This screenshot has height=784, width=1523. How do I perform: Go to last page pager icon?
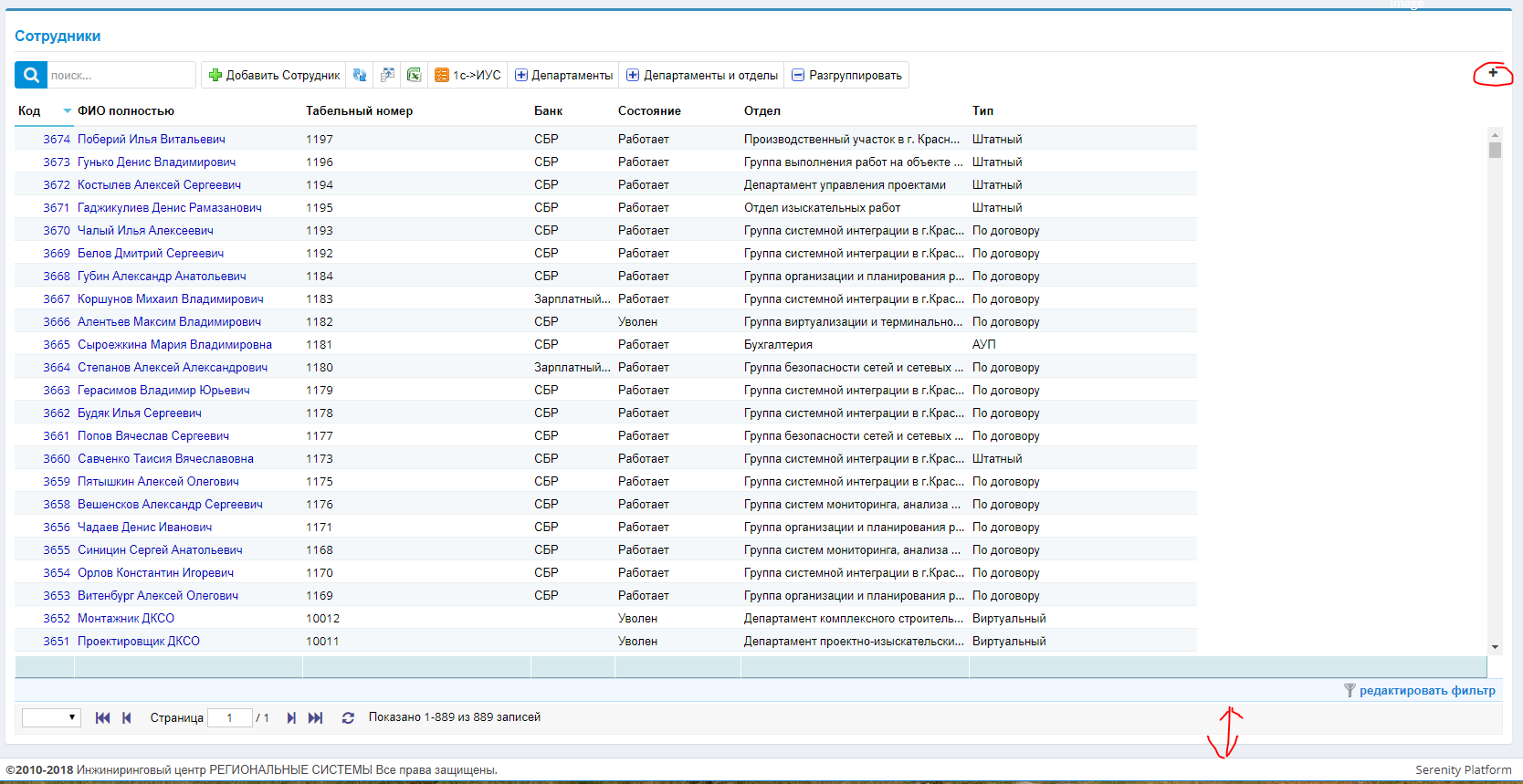click(315, 717)
